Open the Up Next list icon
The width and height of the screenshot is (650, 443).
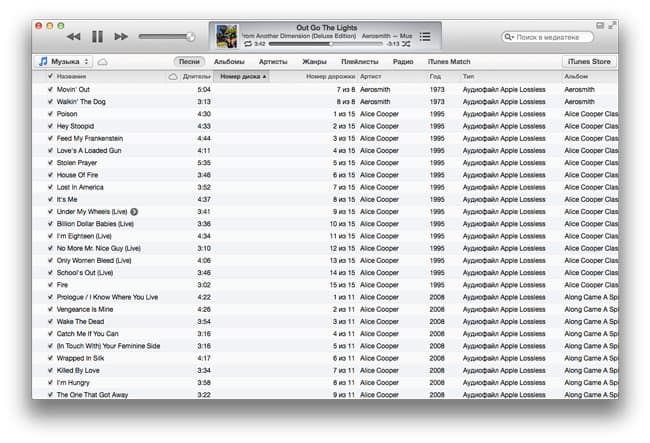point(425,36)
